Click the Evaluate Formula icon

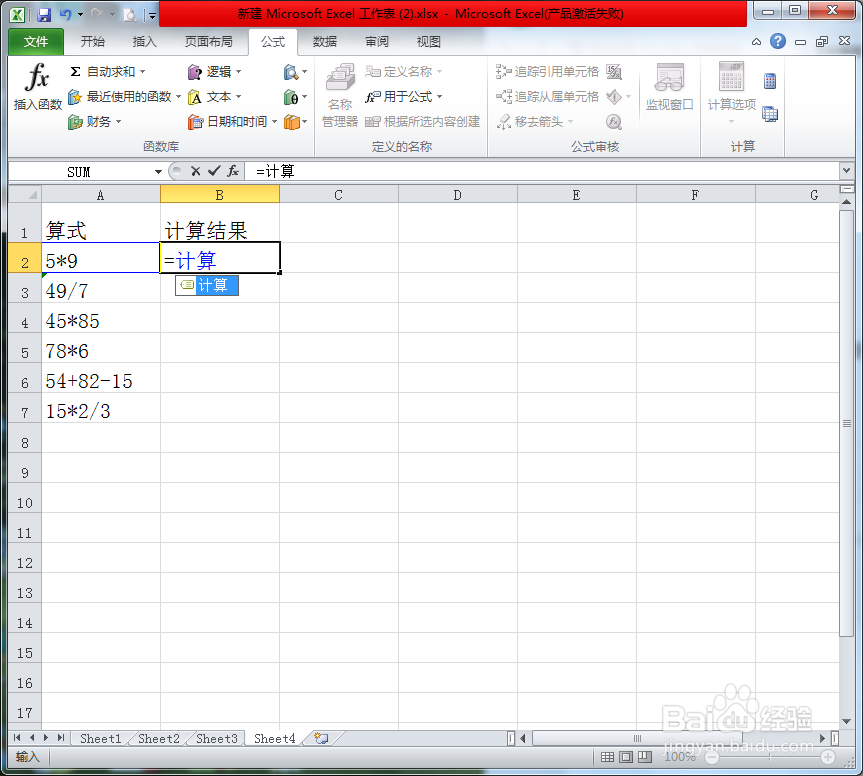click(x=614, y=122)
